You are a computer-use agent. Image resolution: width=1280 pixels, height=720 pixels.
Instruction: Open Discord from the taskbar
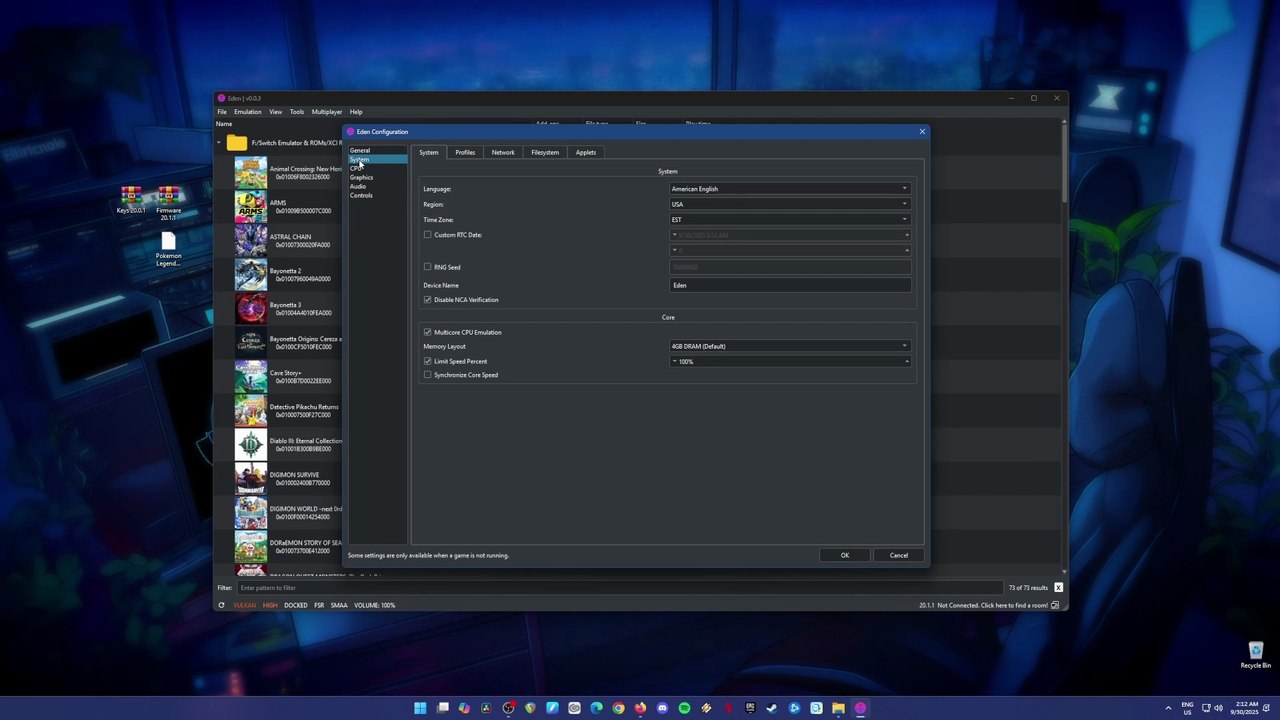tap(662, 708)
